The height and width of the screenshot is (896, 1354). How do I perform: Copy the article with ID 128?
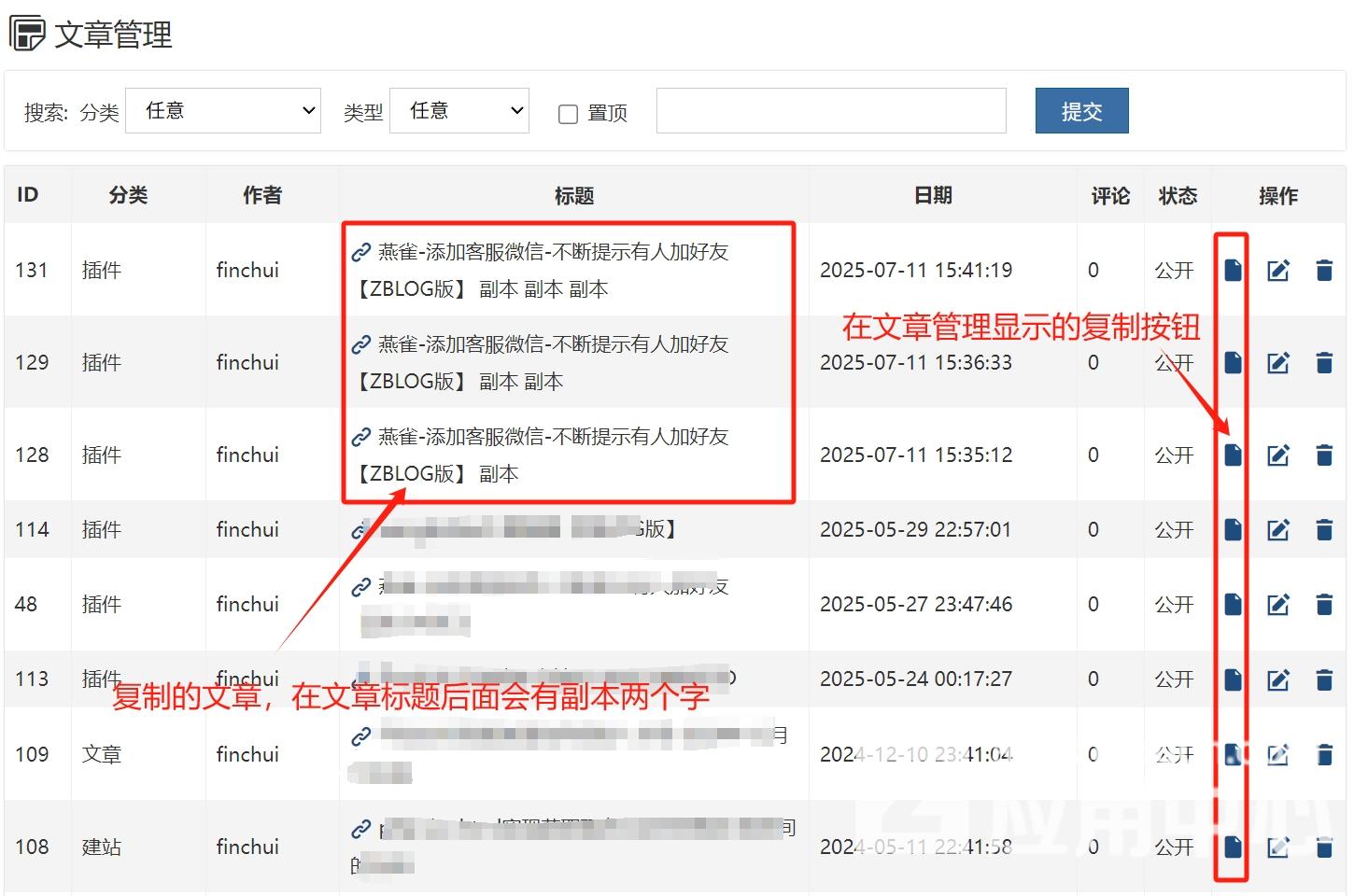pyautogui.click(x=1233, y=455)
